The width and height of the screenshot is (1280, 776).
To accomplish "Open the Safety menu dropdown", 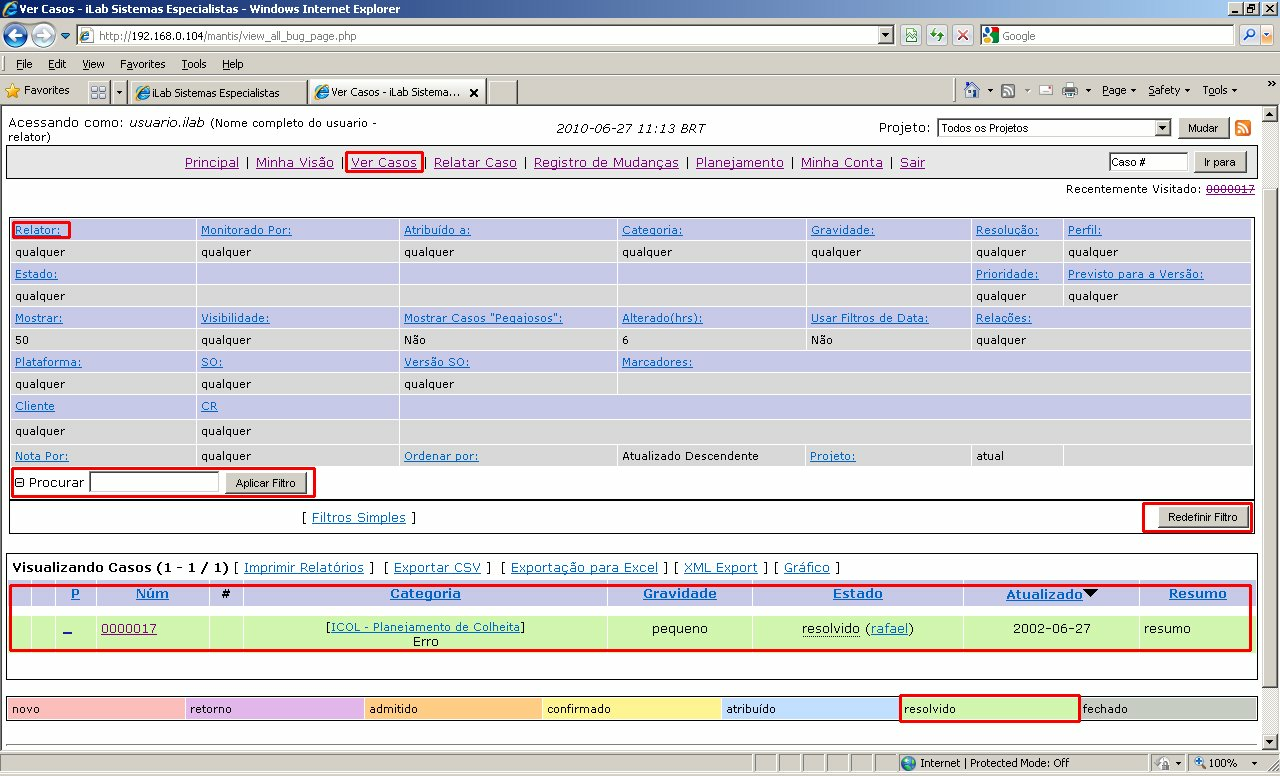I will (1169, 90).
